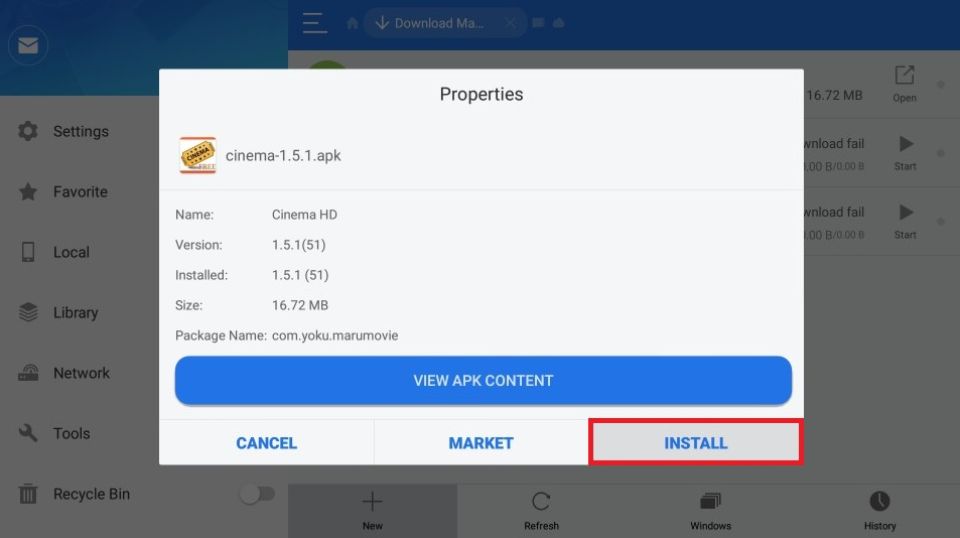Open Settings in the sidebar

click(x=81, y=131)
